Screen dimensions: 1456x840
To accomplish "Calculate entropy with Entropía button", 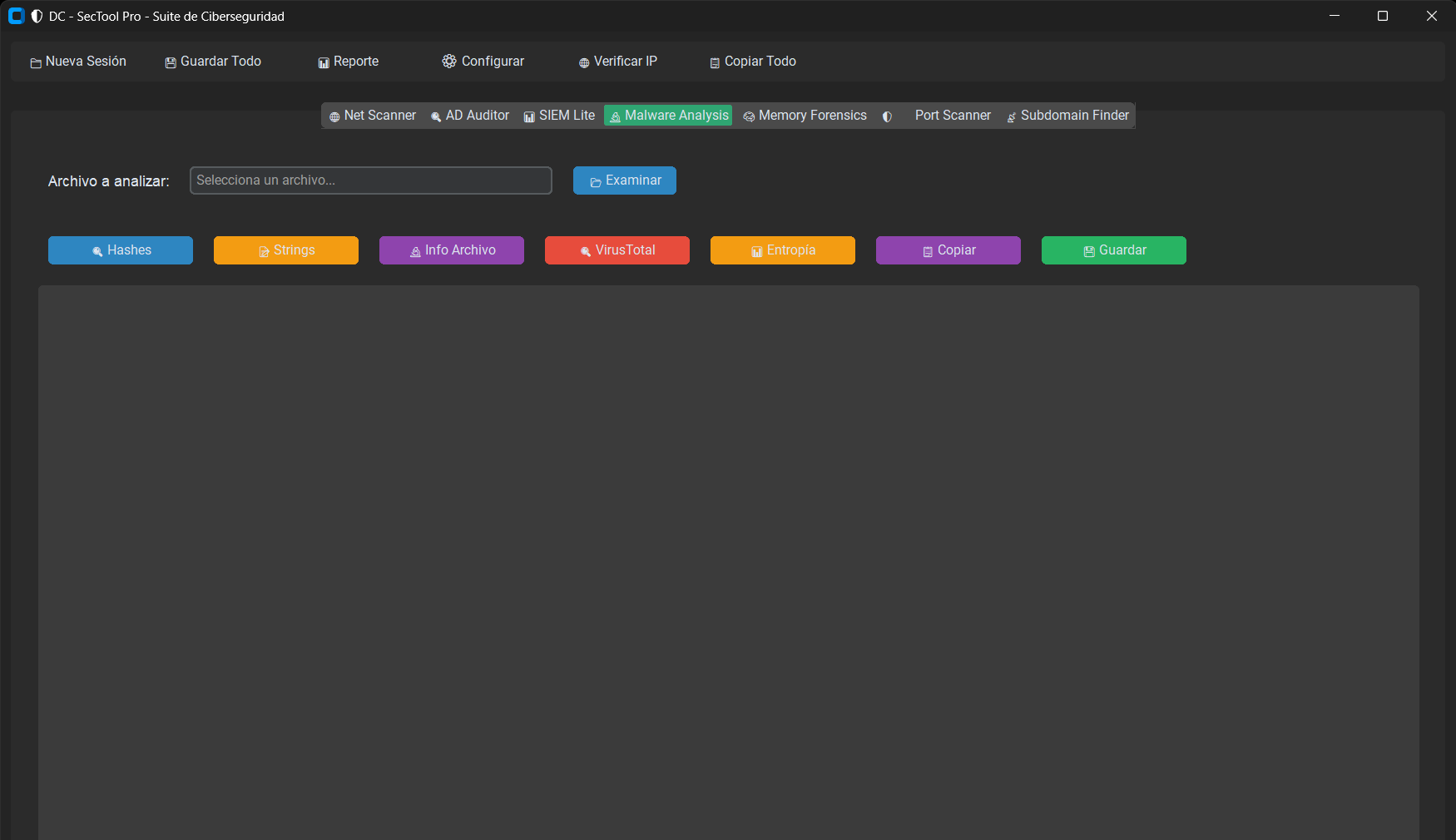I will tap(783, 250).
